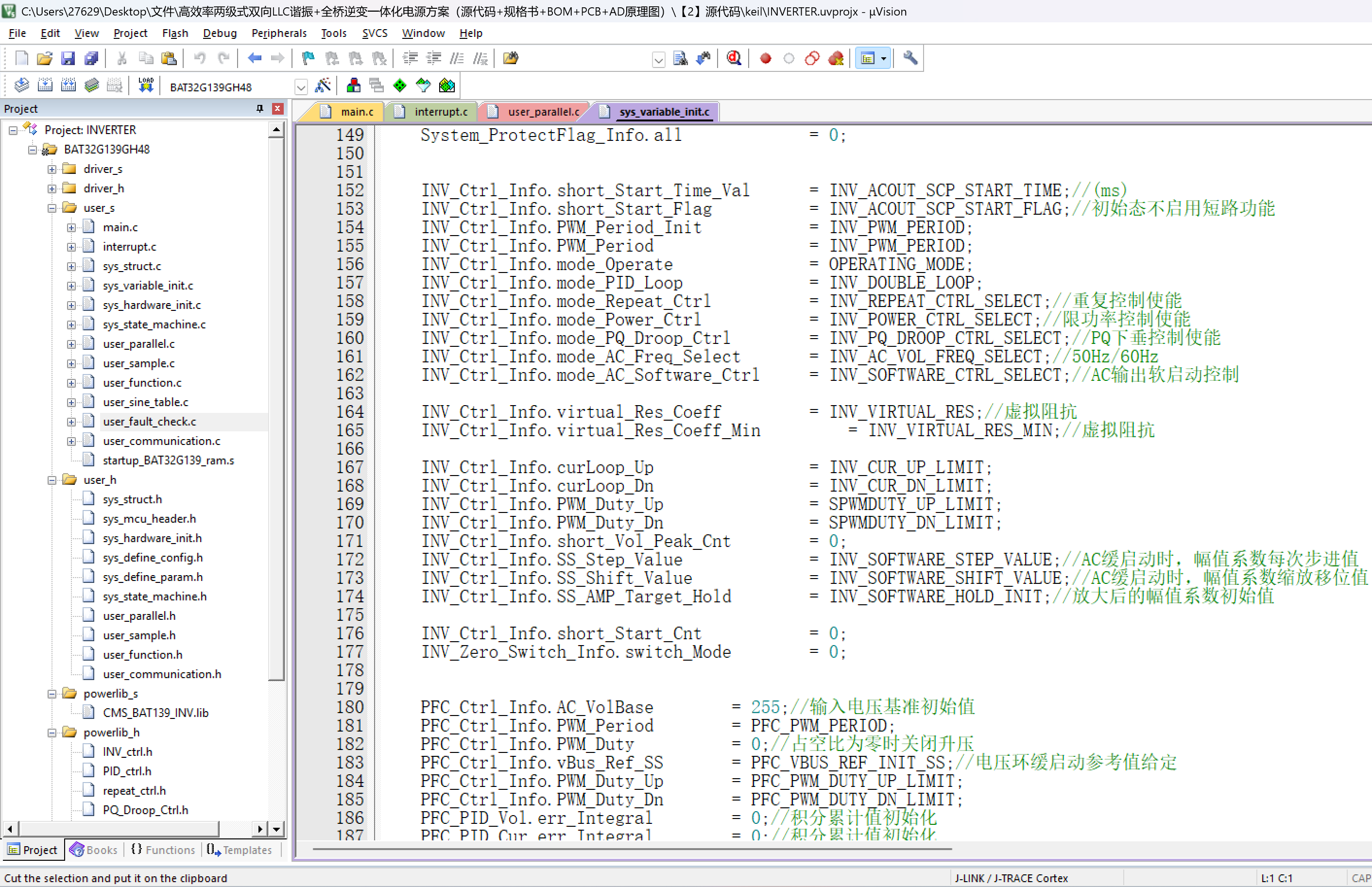Expand main.c tree node
The image size is (1372, 887).
click(71, 227)
